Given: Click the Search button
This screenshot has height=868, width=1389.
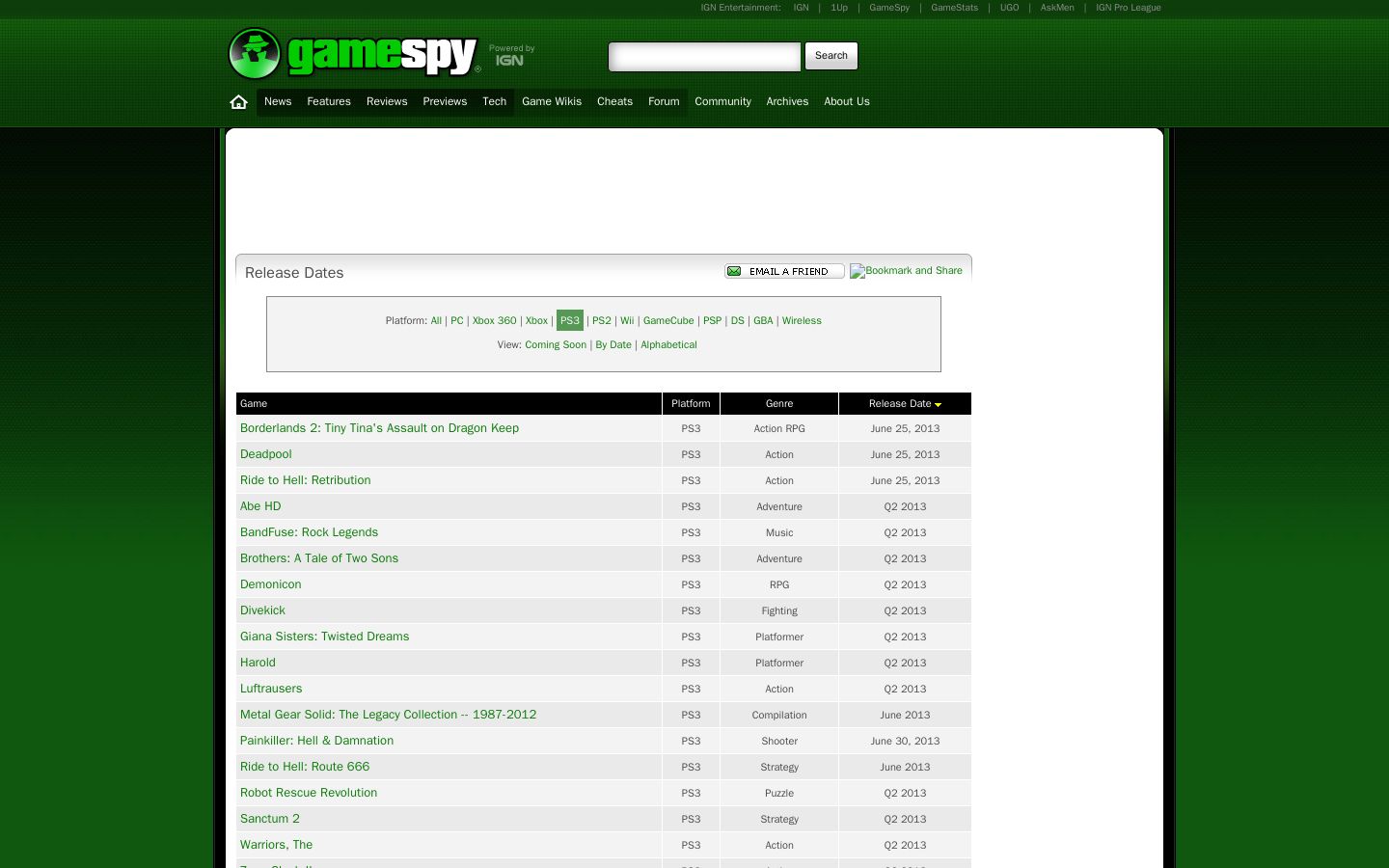Looking at the screenshot, I should pyautogui.click(x=831, y=56).
